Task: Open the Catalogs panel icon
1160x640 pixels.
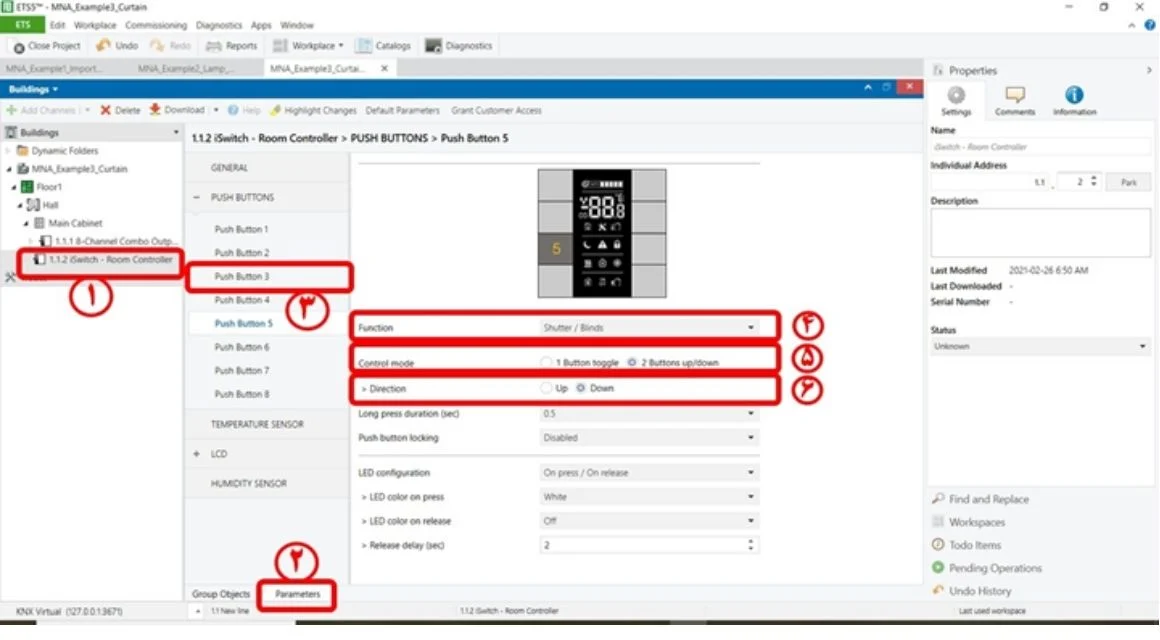Action: [363, 46]
